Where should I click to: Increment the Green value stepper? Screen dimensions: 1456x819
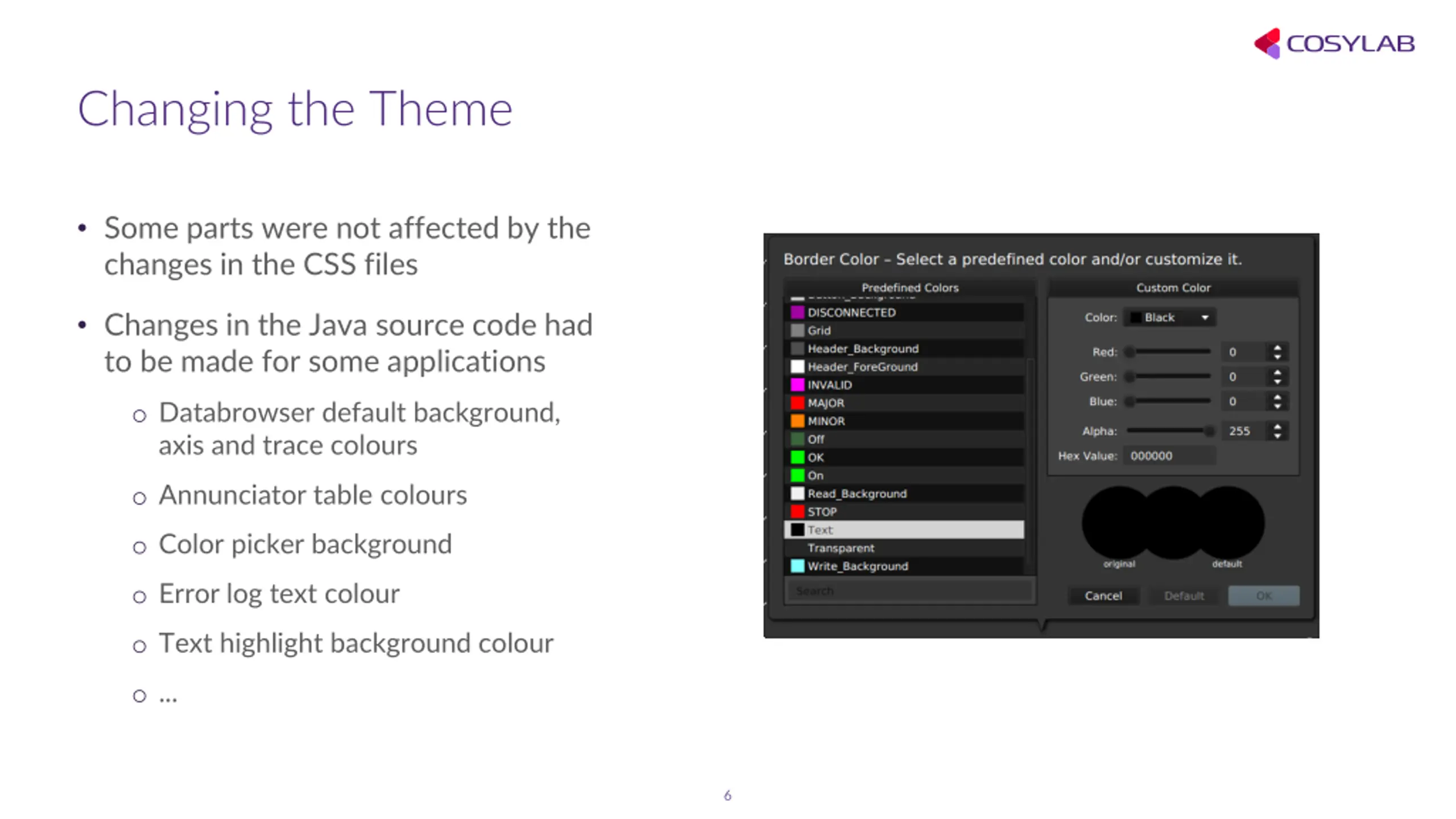1277,372
